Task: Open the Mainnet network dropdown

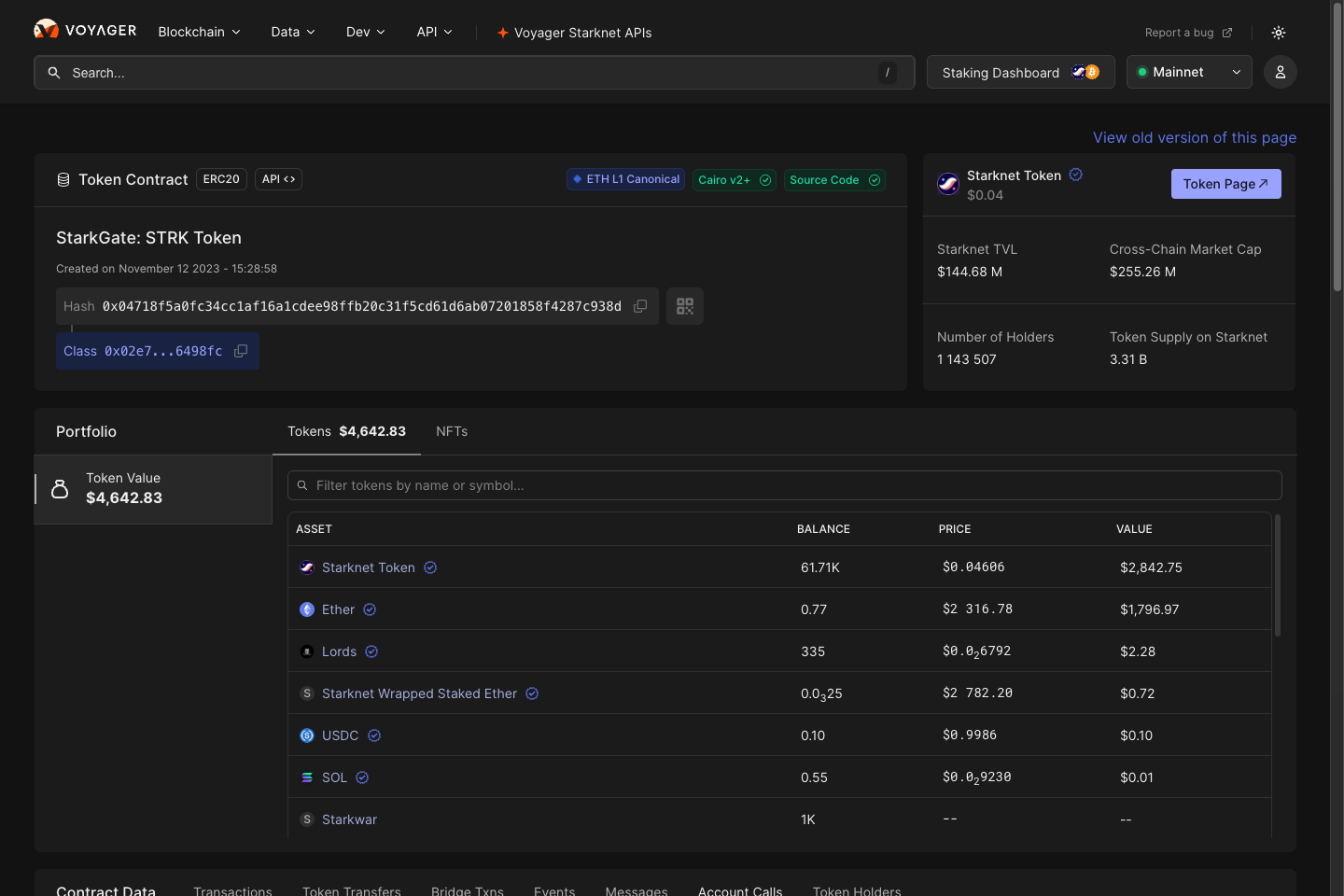Action: click(x=1189, y=72)
